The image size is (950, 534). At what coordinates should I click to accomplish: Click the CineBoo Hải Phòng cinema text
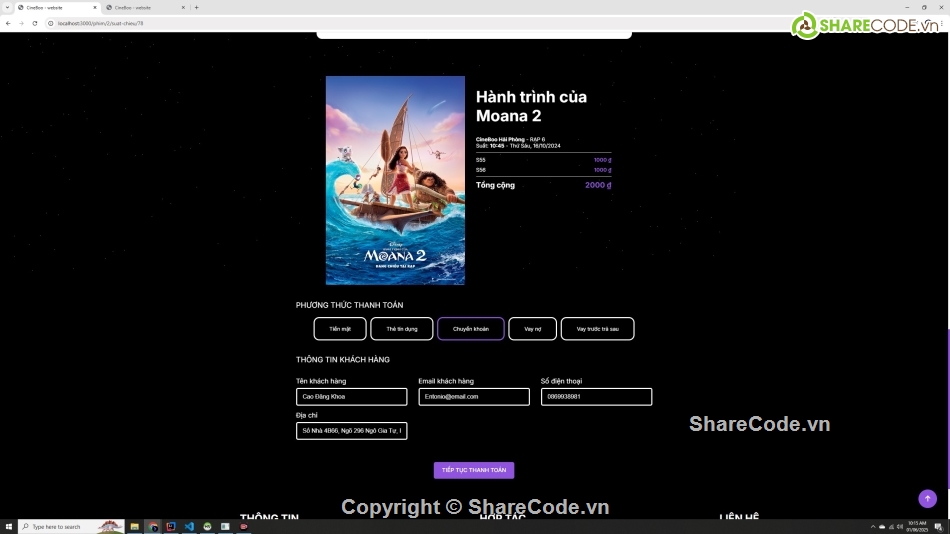coord(500,139)
